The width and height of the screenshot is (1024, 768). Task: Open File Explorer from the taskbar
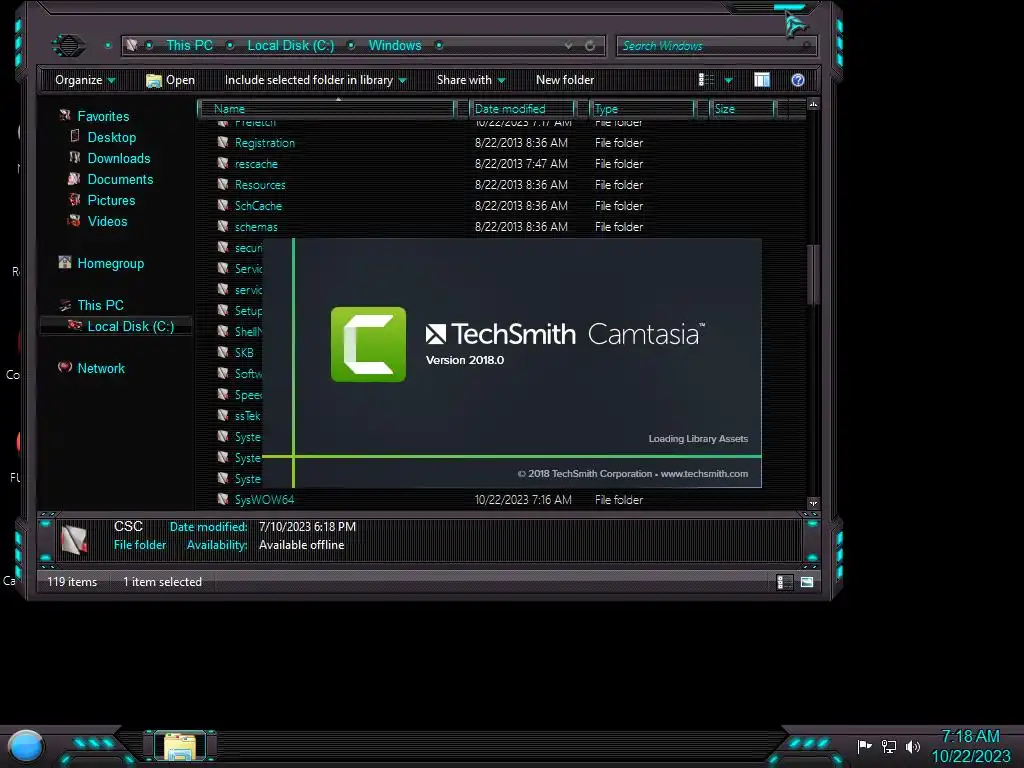180,746
